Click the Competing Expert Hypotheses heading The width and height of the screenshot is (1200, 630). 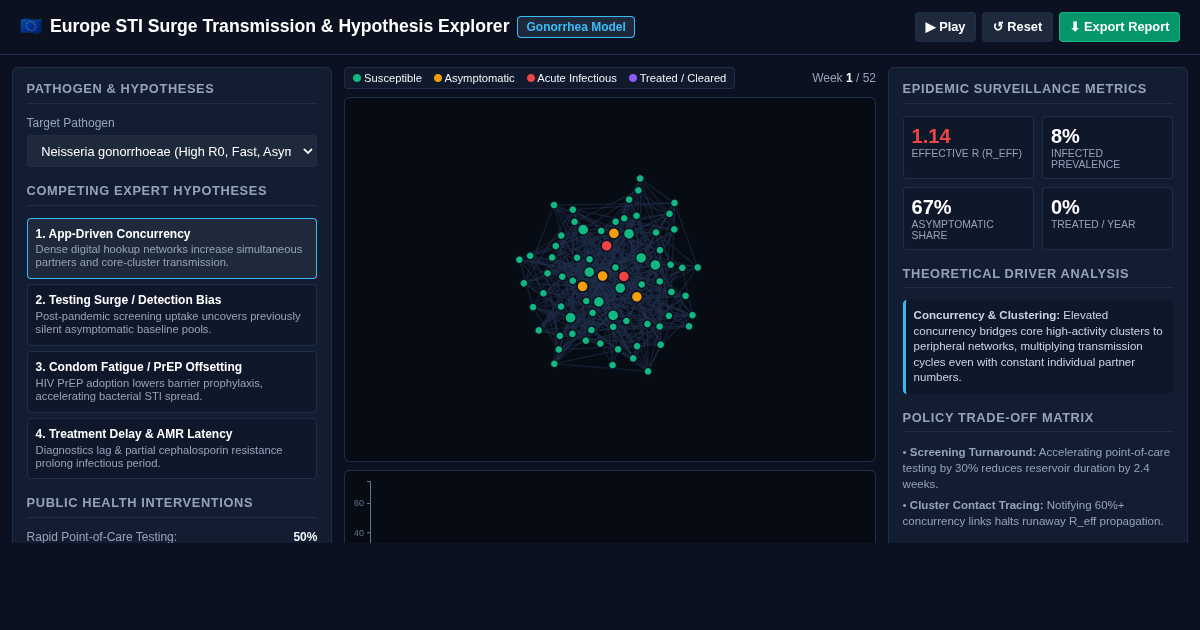[147, 191]
